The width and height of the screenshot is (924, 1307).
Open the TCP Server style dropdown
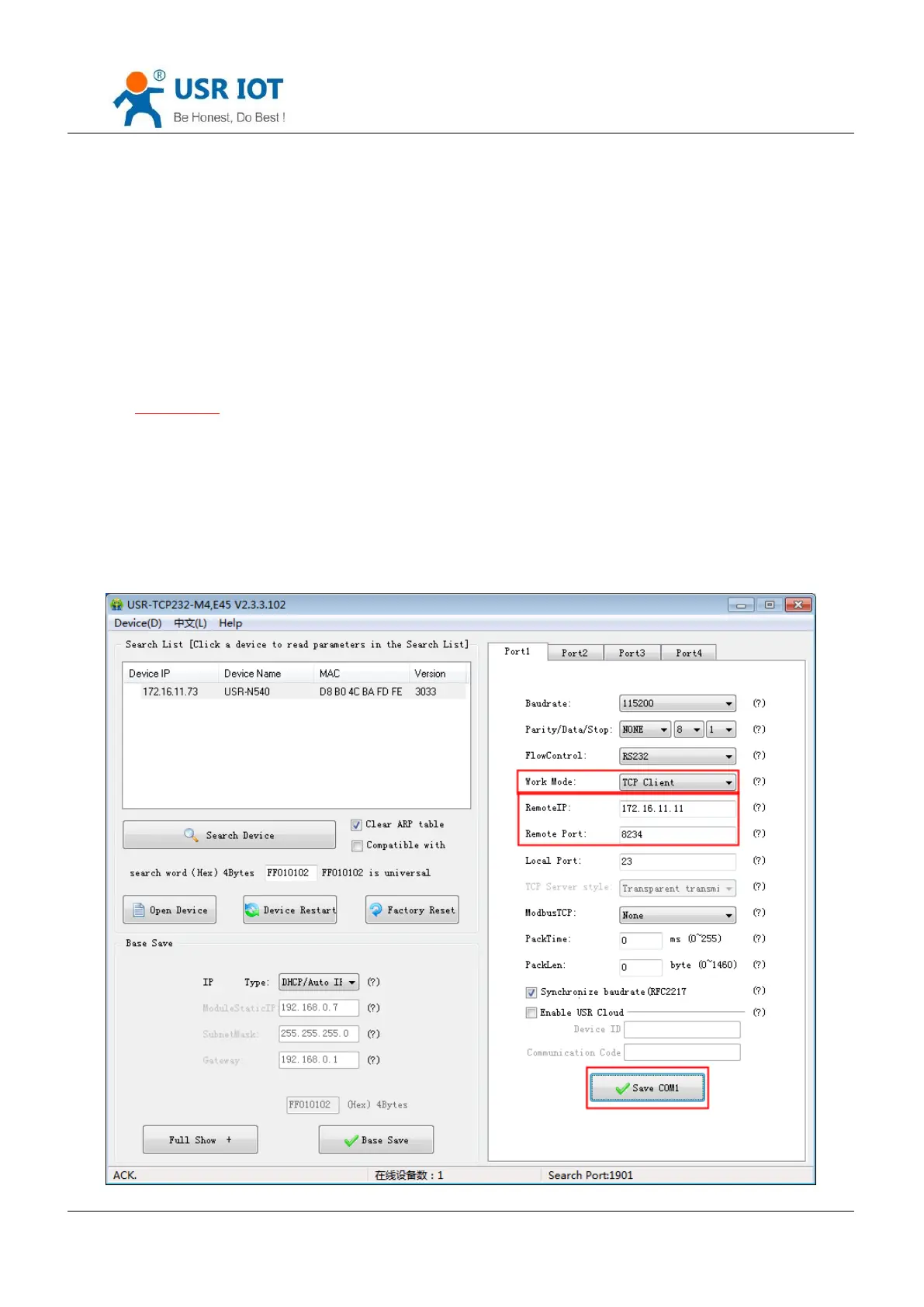pyautogui.click(x=677, y=889)
